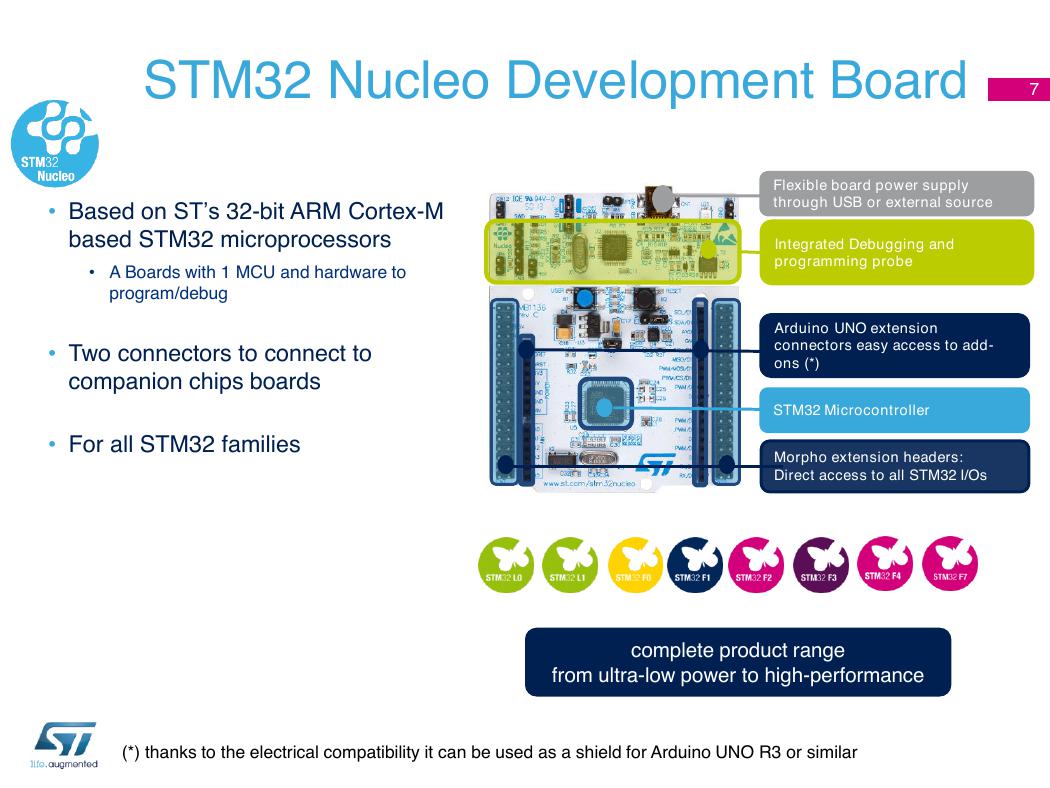Click the Arduino UNO extension connectors callout
This screenshot has width=1050, height=788.
pyautogui.click(x=894, y=345)
